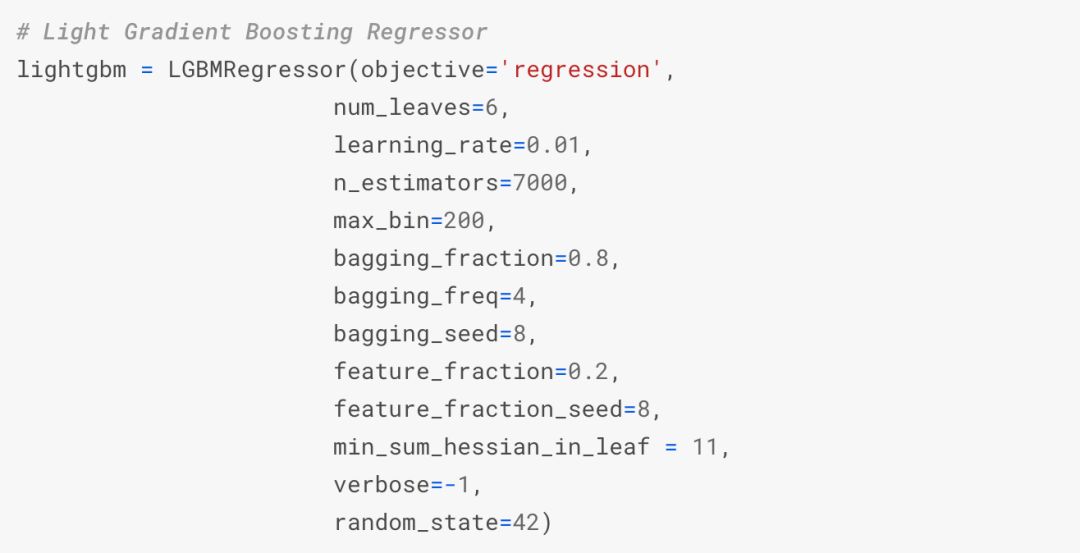Click the random_state parameter
Screen dimensions: 1080x553
[416, 522]
